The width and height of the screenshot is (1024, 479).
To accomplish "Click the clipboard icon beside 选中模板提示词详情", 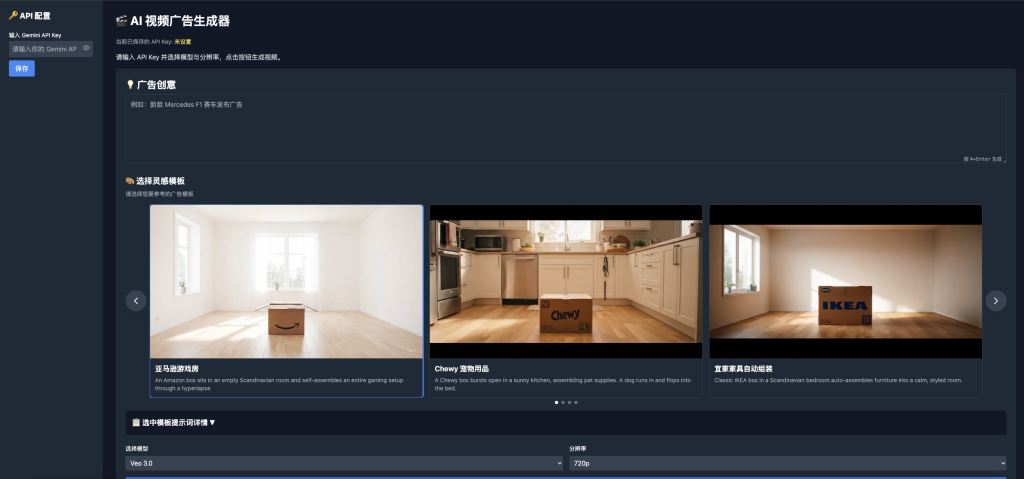I will coord(136,423).
